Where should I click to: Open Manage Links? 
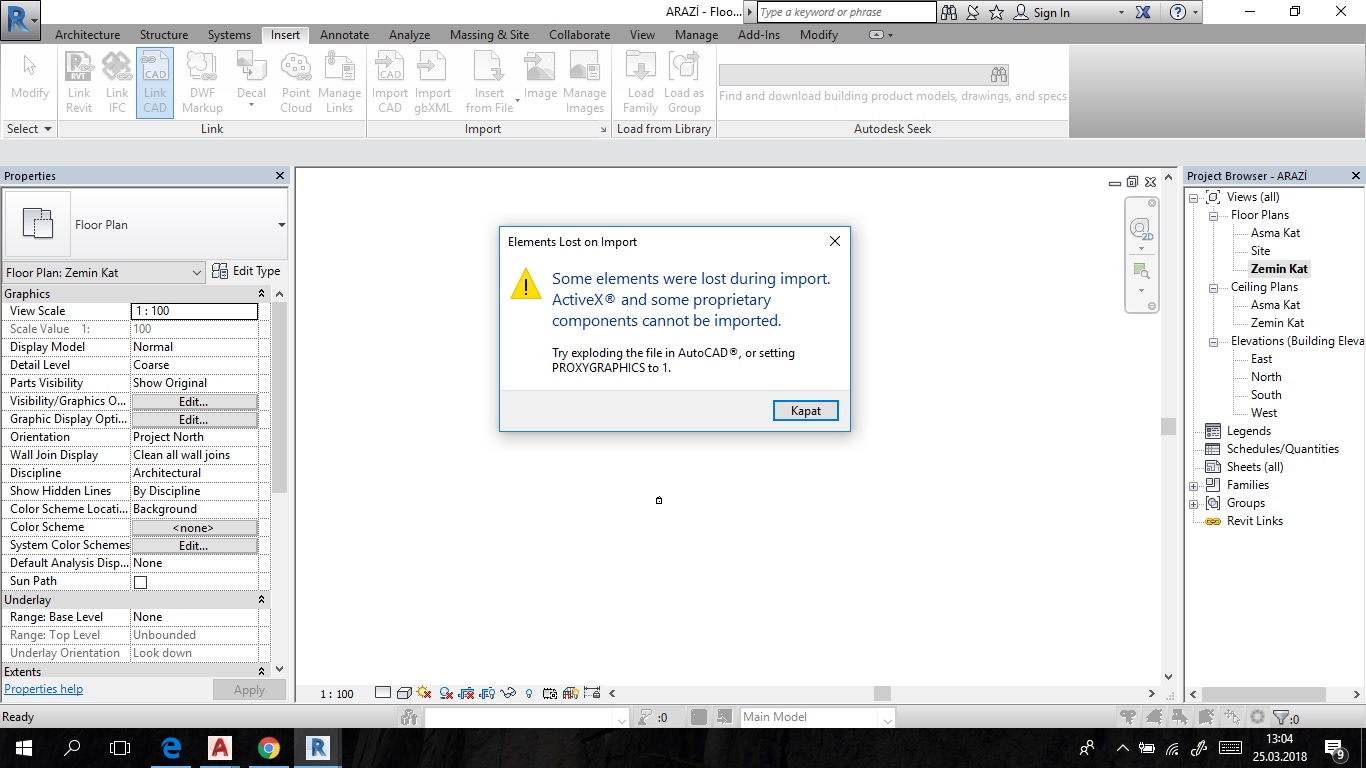click(x=340, y=82)
